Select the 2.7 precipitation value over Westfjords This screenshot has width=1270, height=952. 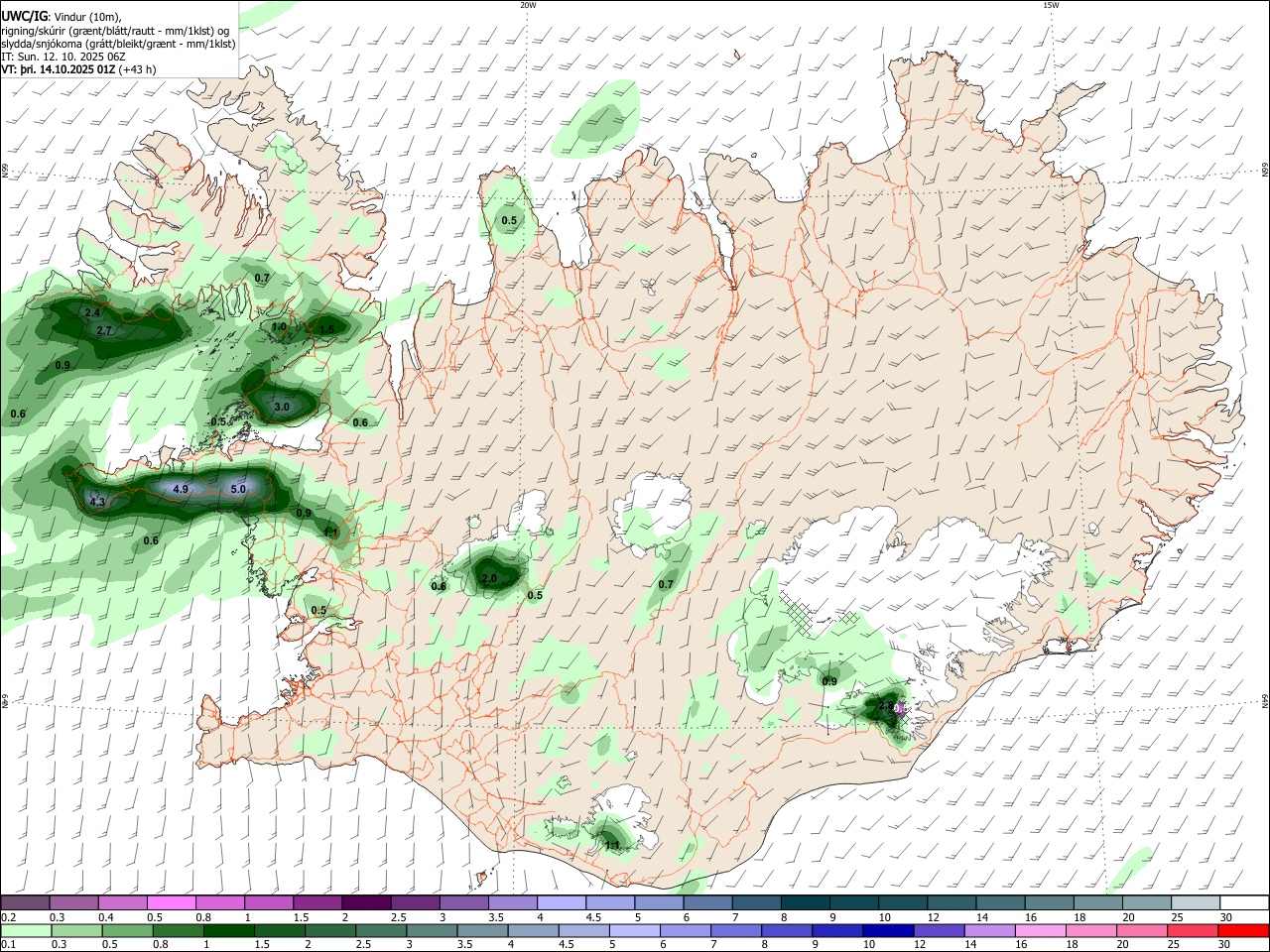tap(104, 330)
